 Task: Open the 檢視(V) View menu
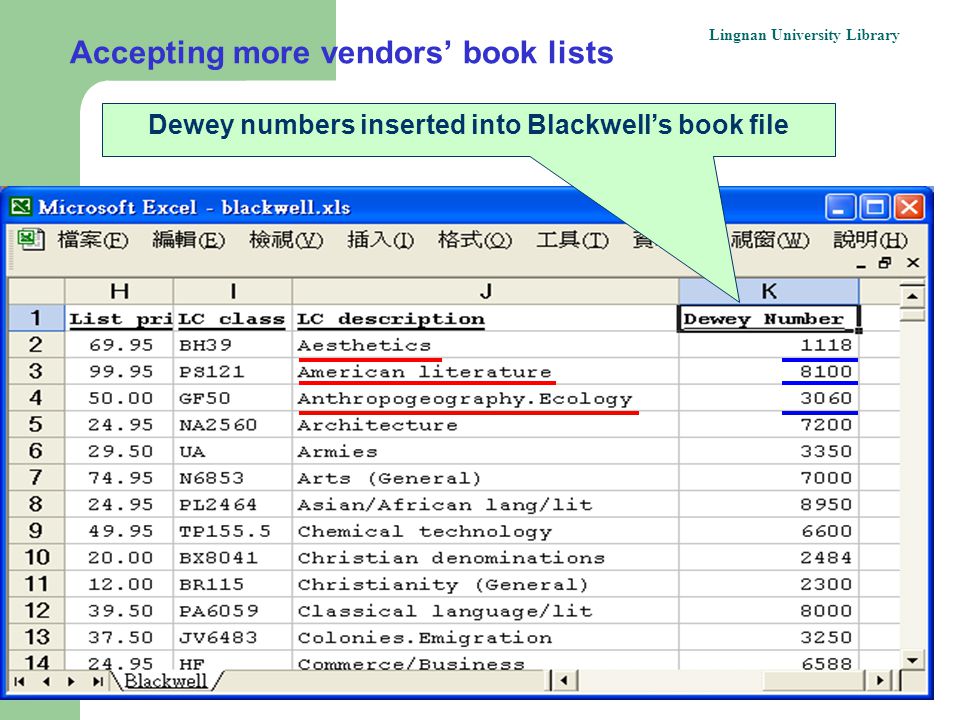point(286,239)
